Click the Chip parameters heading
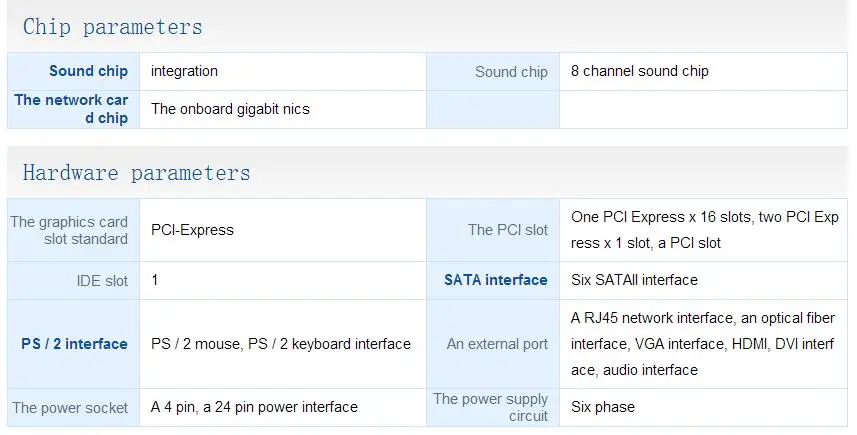This screenshot has height=435, width=857. click(113, 27)
